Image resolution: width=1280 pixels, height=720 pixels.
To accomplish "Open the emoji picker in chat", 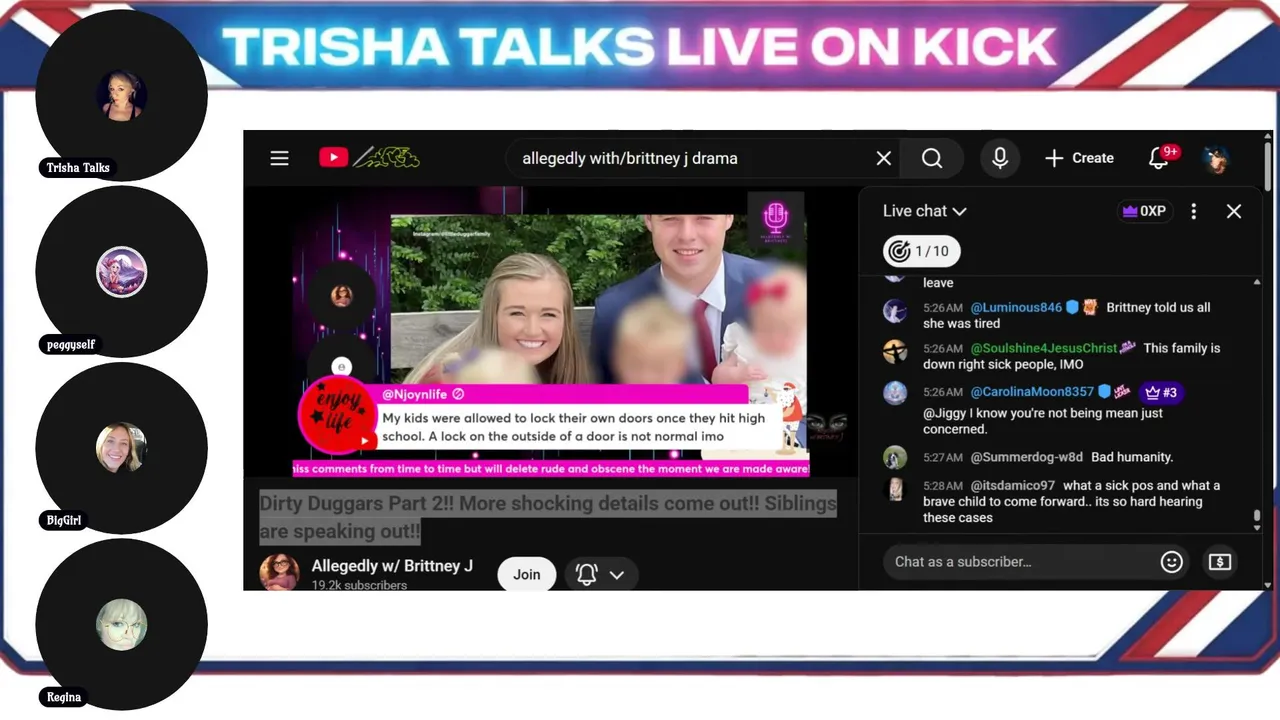I will 1172,562.
